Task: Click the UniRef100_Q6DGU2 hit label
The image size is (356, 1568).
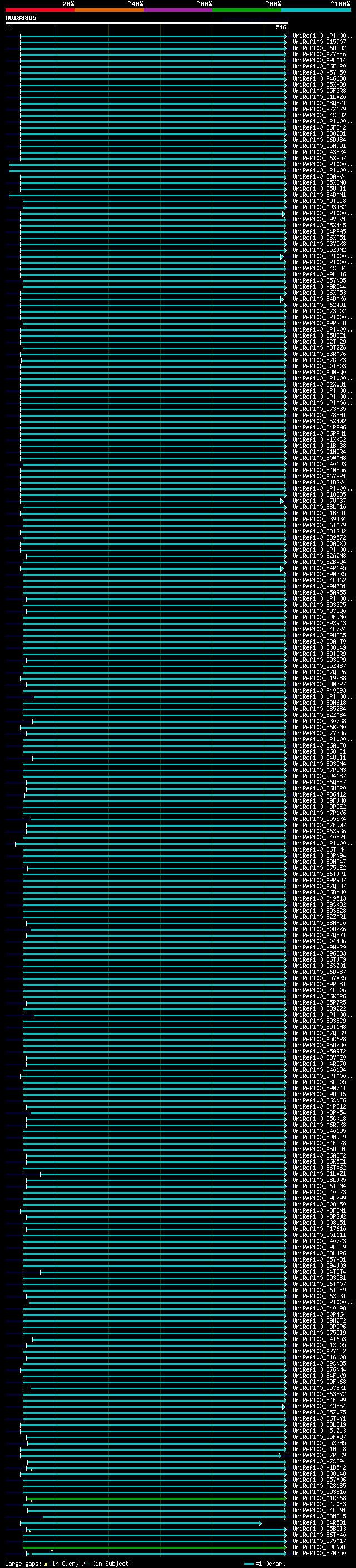Action: [x=319, y=48]
